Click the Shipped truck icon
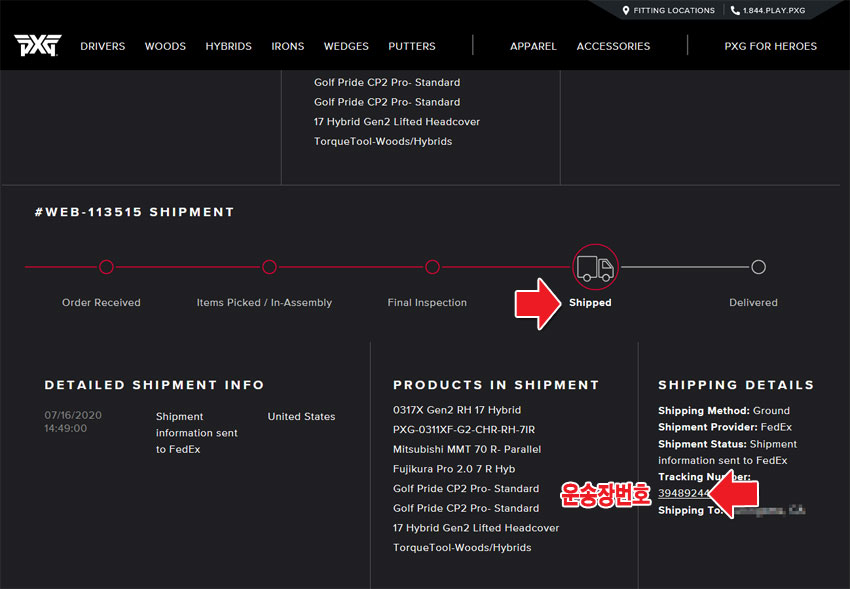The height and width of the screenshot is (589, 850). click(x=595, y=267)
